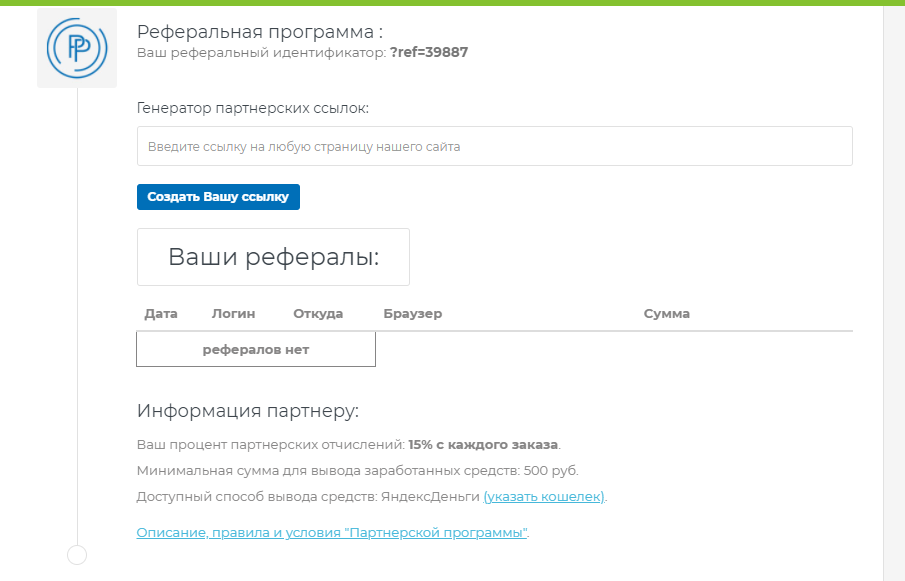
Task: Click the ?ref=39887 referral identifier
Action: (x=429, y=52)
